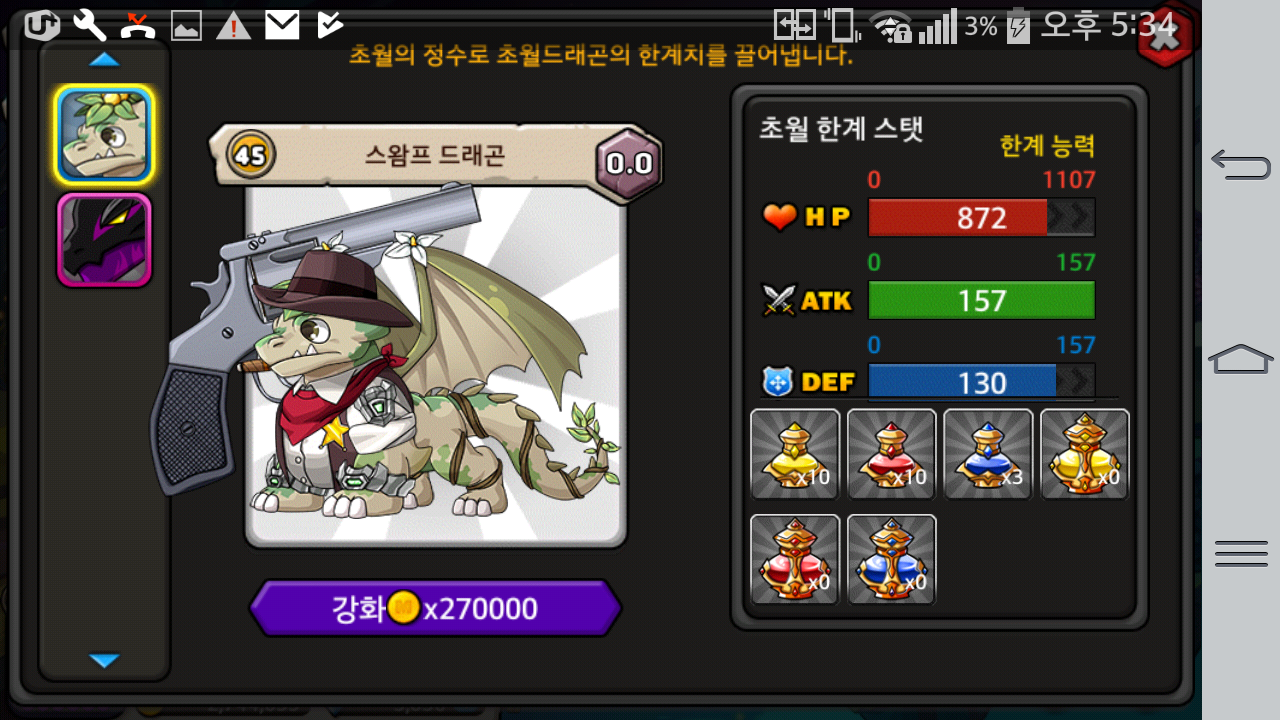Image resolution: width=1280 pixels, height=720 pixels.
Task: Click the blue DEF stat bar
Action: tap(981, 382)
